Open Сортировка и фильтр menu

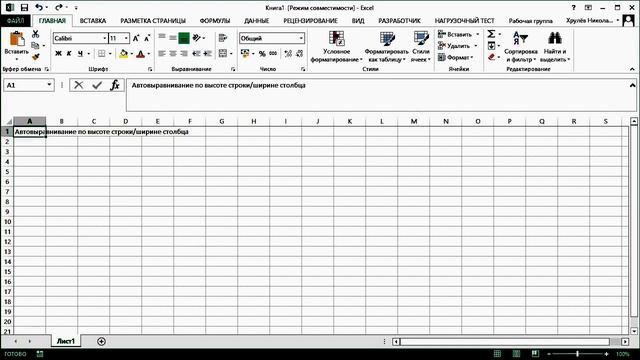[x=520, y=47]
